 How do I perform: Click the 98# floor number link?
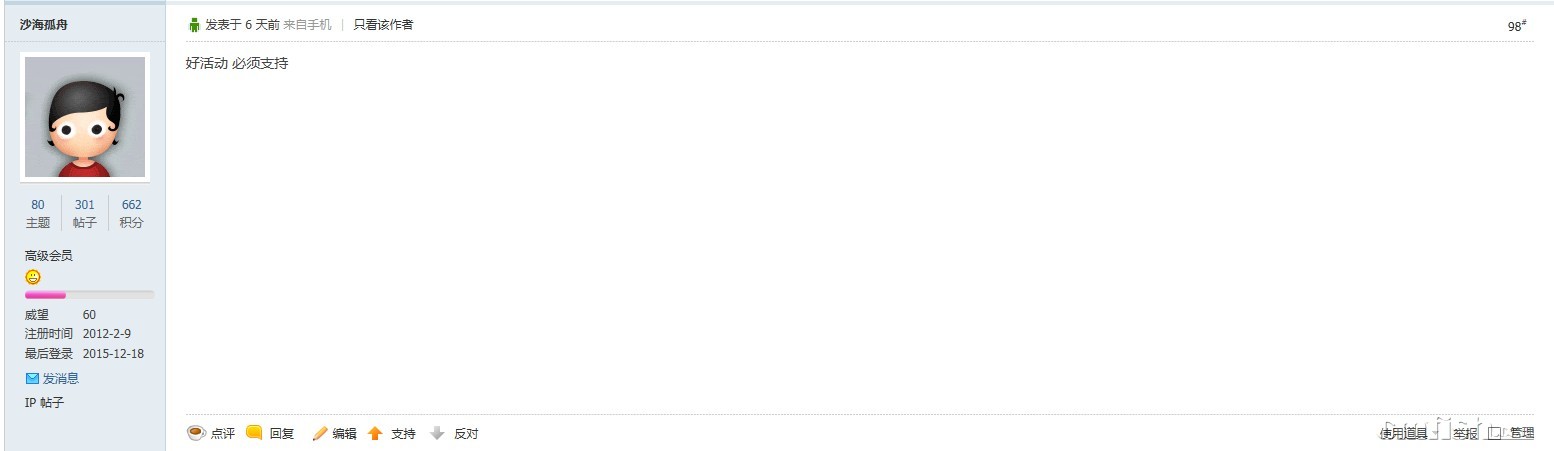pos(1516,26)
